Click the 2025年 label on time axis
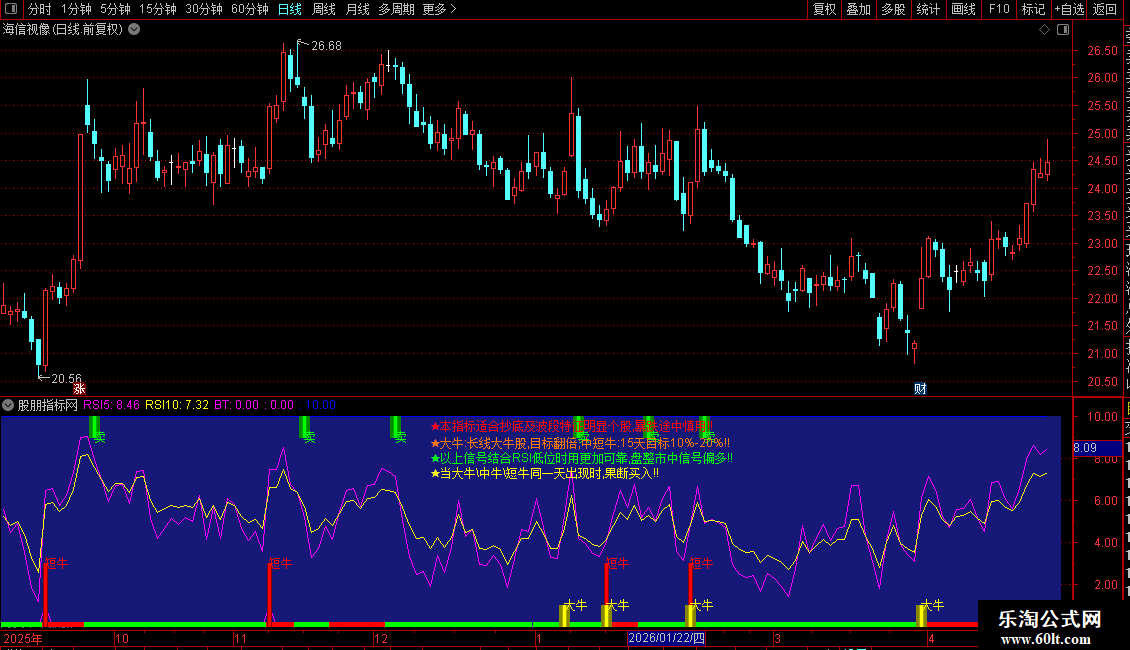 click(23, 638)
